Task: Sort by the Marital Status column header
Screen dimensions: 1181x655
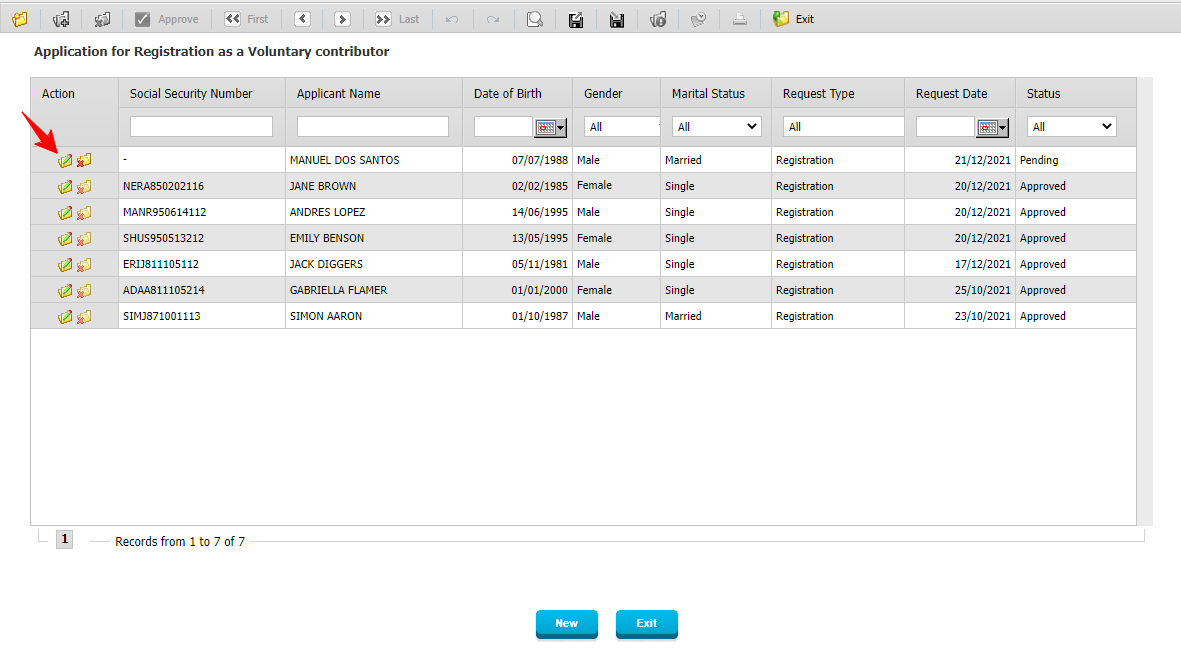Action: 708,93
